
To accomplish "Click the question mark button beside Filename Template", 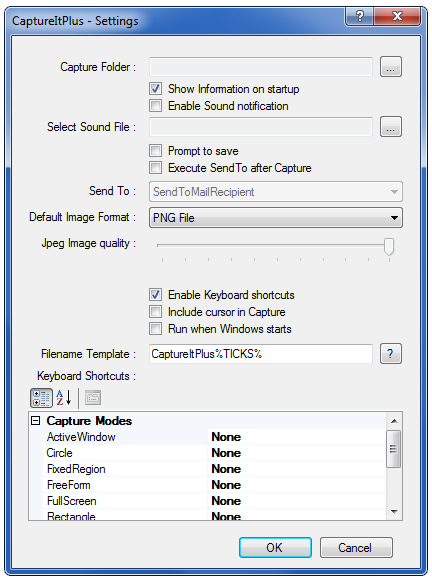I will (391, 354).
